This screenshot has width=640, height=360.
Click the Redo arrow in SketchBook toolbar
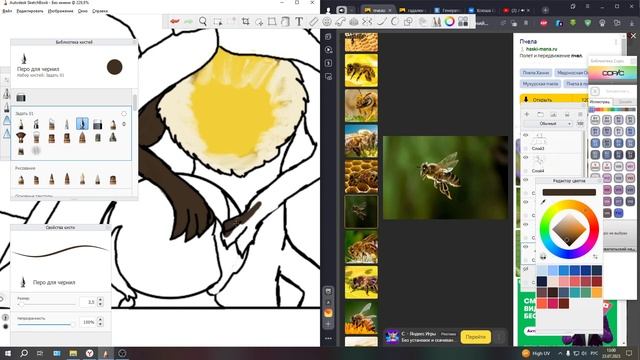(188, 22)
